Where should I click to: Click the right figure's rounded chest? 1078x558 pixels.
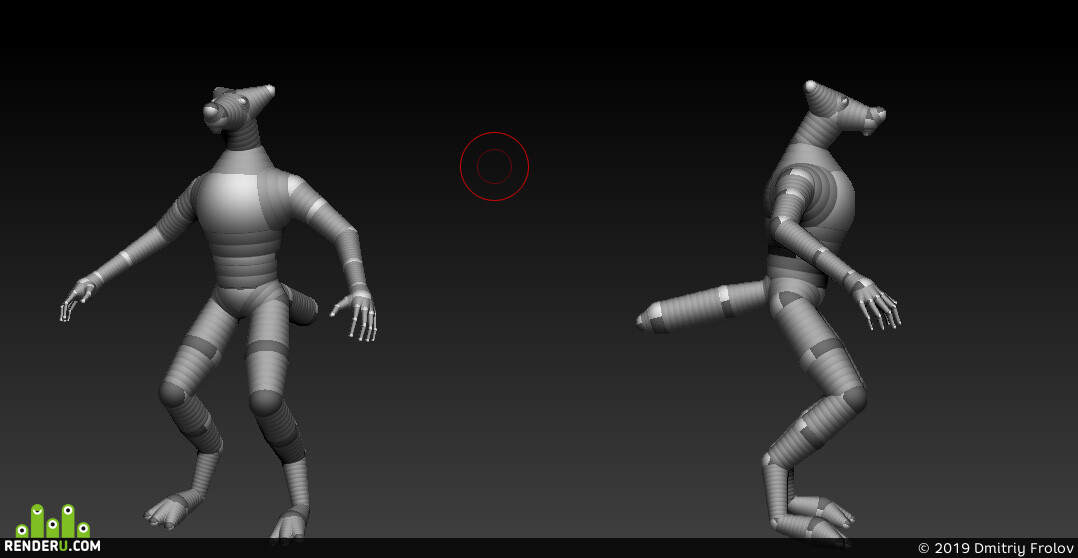pos(825,192)
